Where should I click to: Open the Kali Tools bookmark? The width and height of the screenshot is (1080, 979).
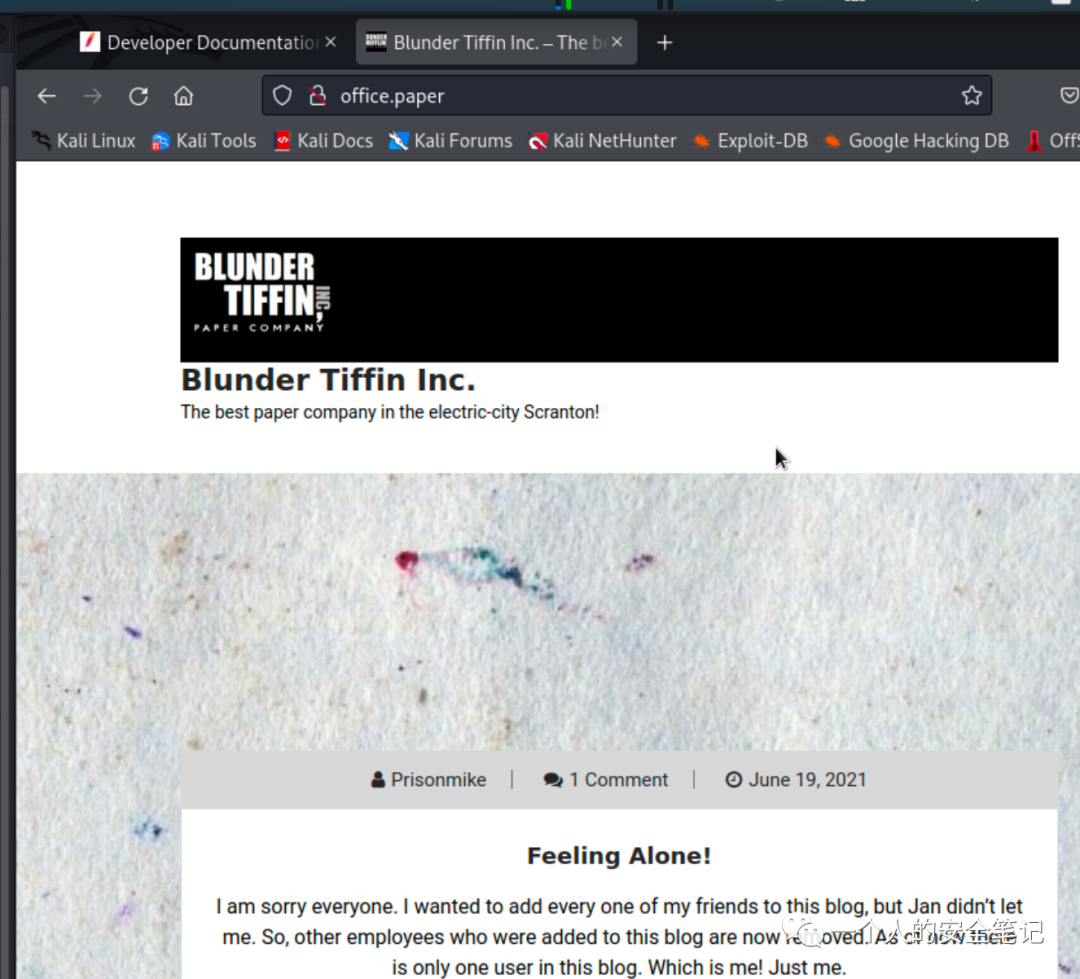[x=204, y=141]
